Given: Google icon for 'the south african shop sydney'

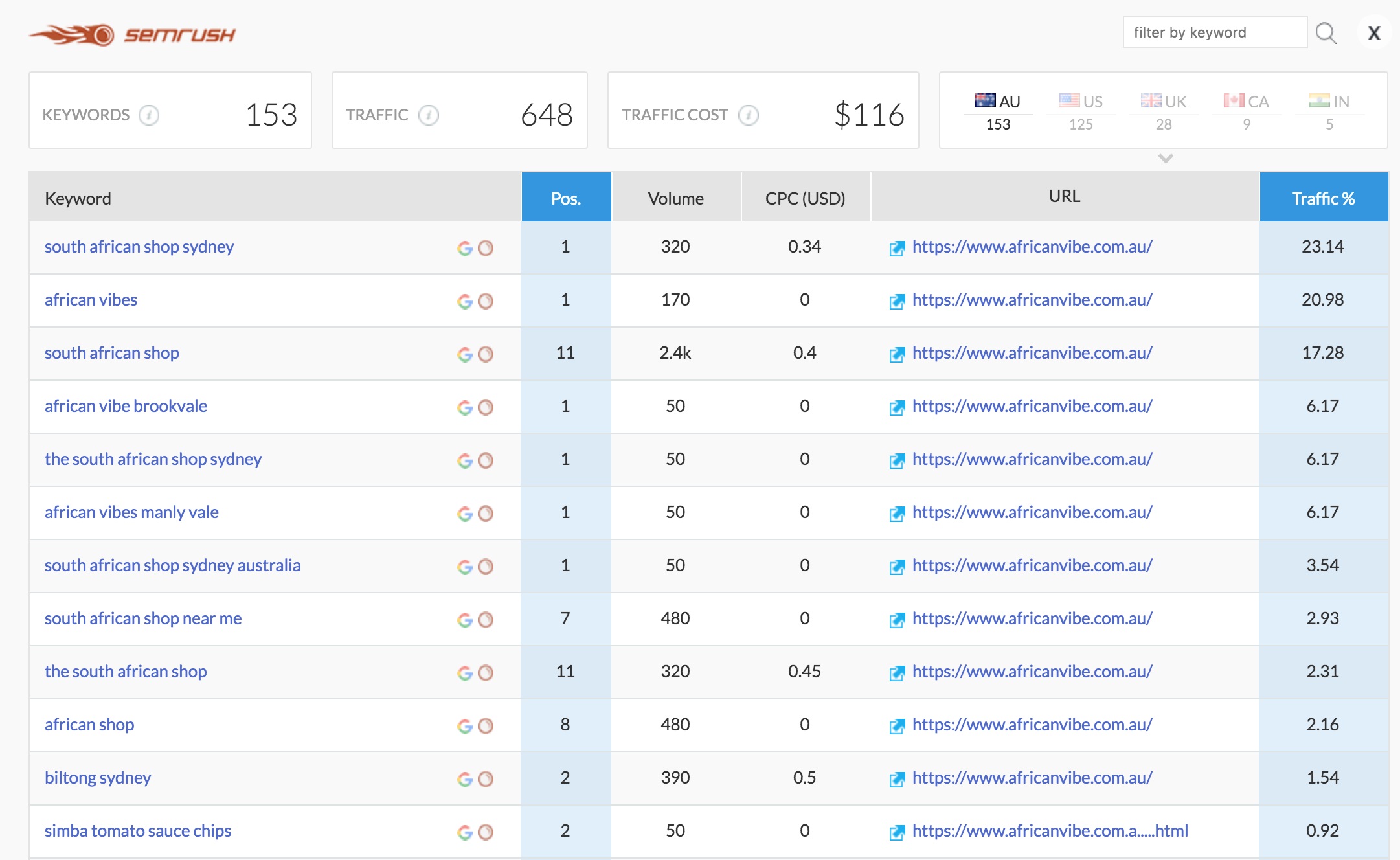Looking at the screenshot, I should tap(465, 460).
